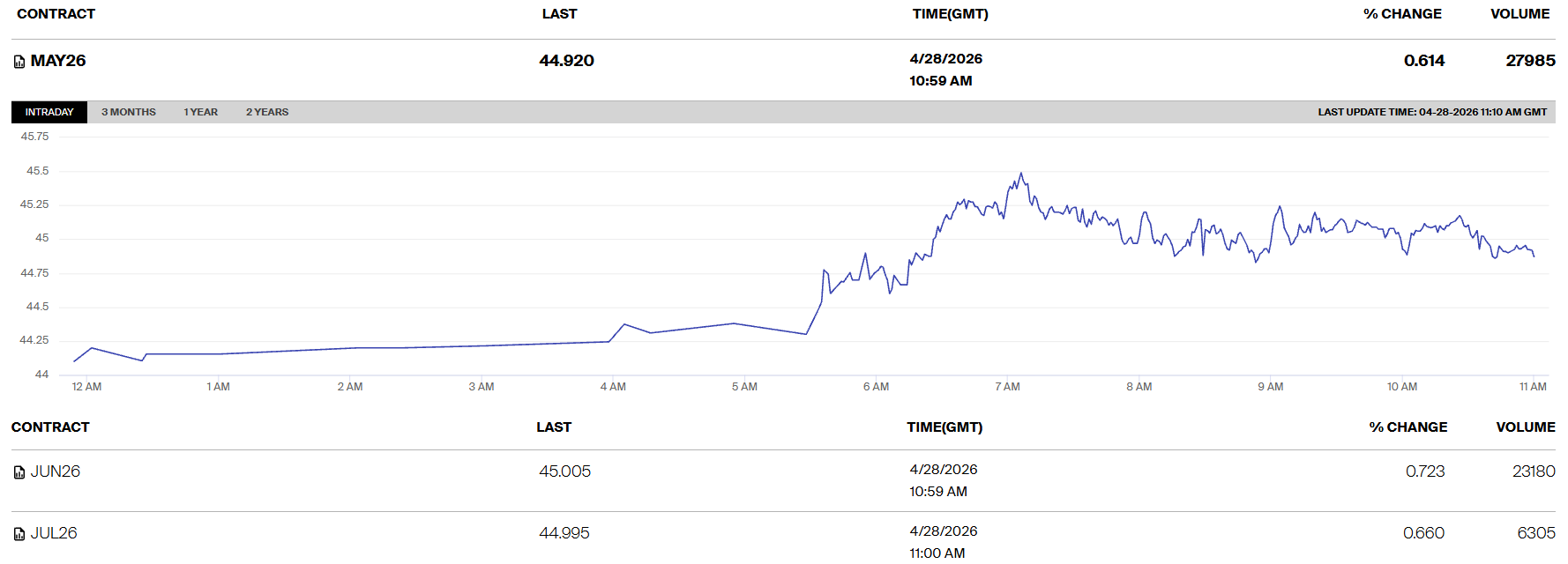Click the 12 AM label on time axis
Viewport: 1568px width, 564px height.
pos(86,387)
